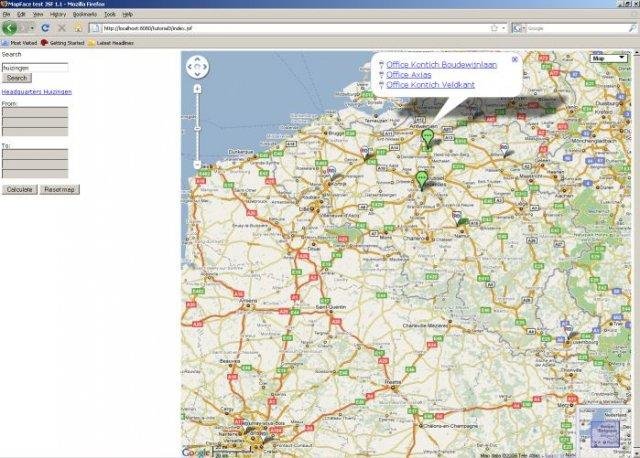Choose search engine via Google icon dropdown
The width and height of the screenshot is (640, 458).
coord(519,28)
